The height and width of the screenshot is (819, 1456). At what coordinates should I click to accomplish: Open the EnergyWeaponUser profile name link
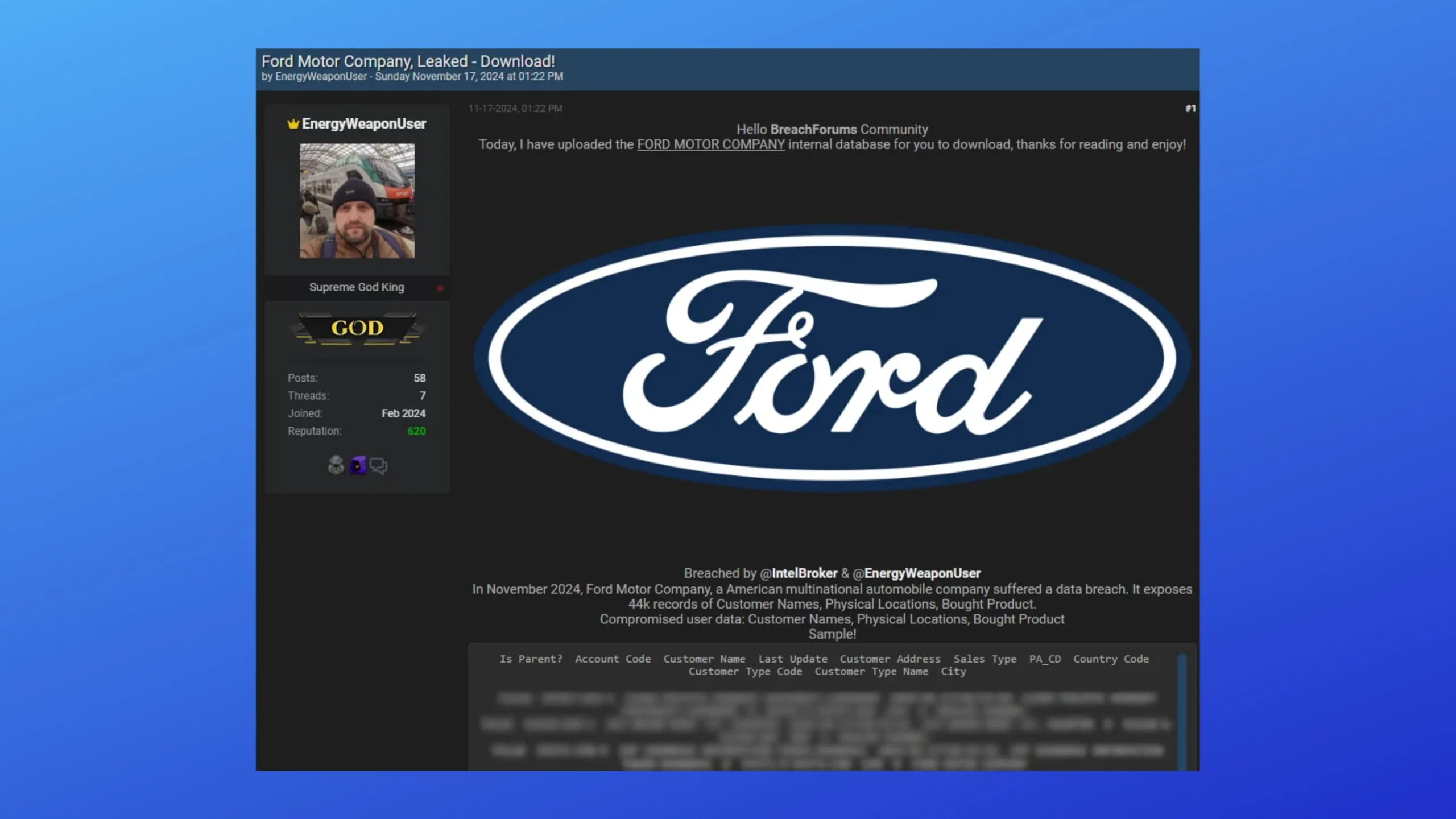pyautogui.click(x=363, y=123)
